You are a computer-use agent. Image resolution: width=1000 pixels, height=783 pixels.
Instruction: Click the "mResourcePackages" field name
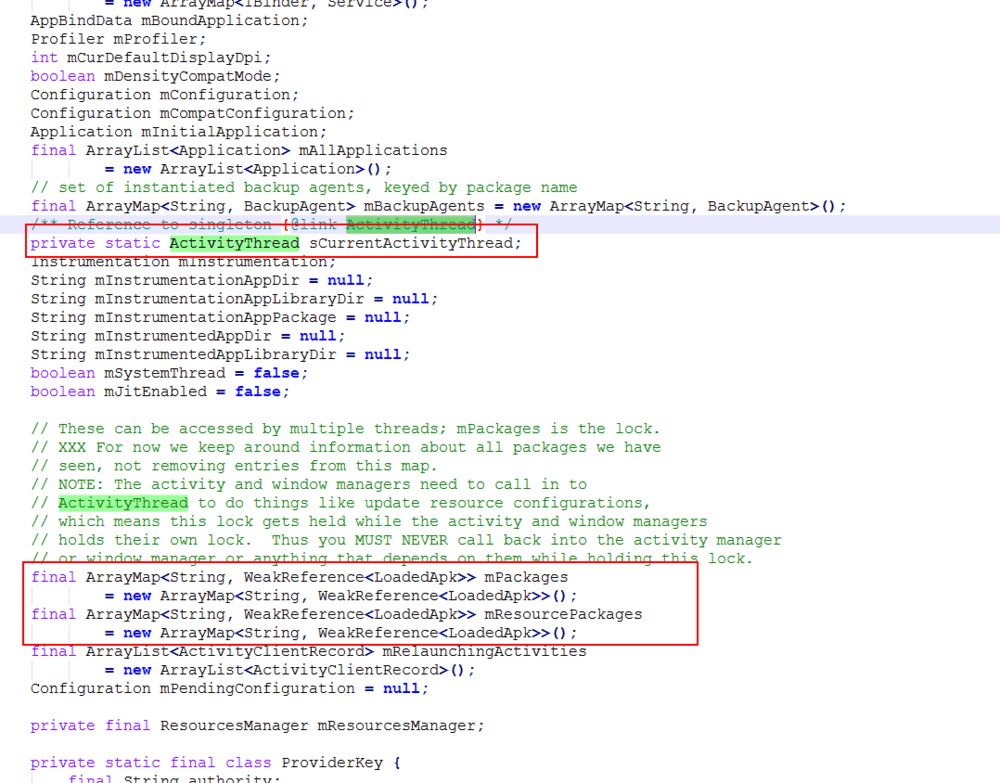tap(563, 614)
